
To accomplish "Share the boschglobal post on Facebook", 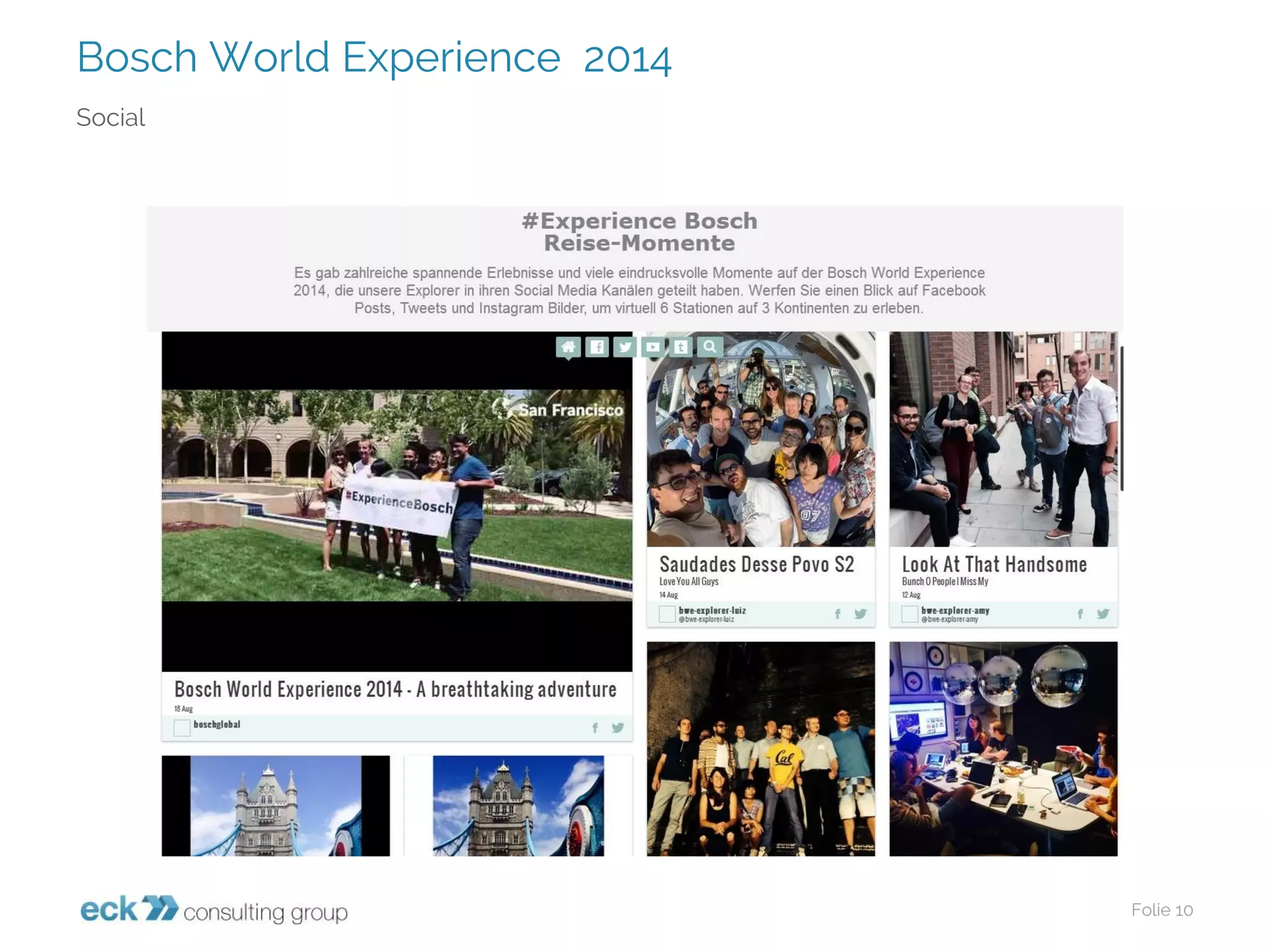I will pos(595,728).
